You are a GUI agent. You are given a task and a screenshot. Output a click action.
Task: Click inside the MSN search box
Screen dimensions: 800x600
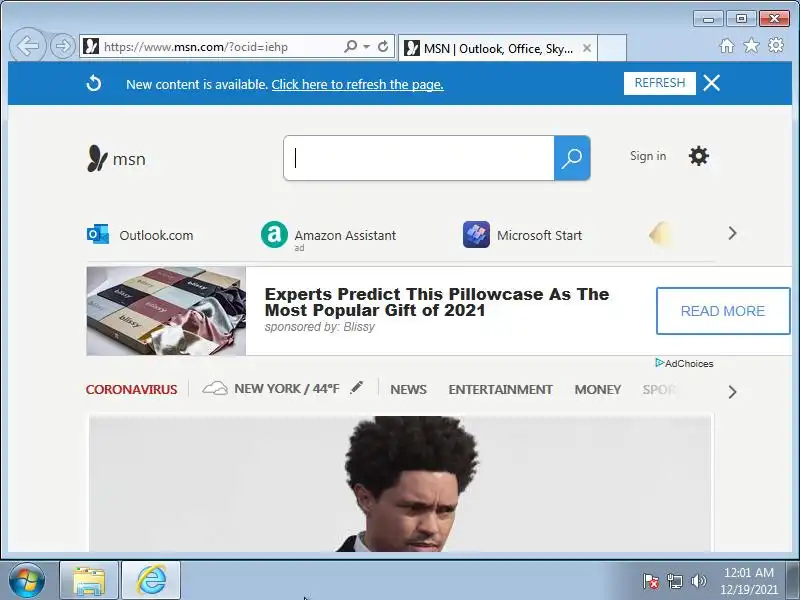tap(419, 158)
